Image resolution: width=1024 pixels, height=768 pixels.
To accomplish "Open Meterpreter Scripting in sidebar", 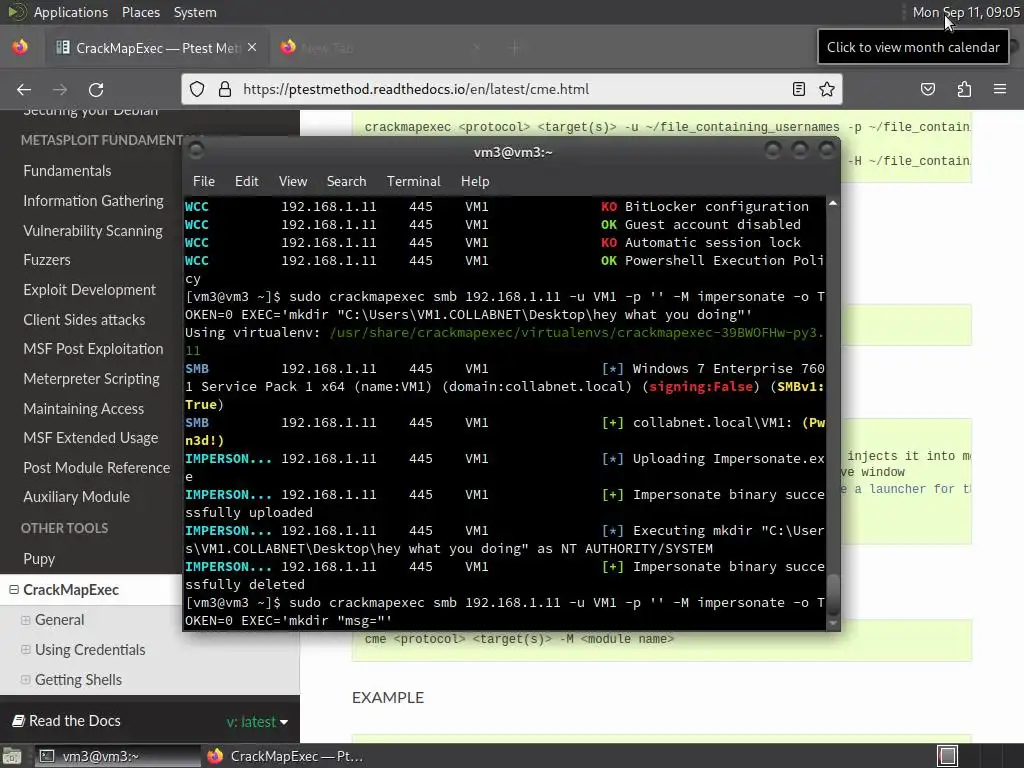I will click(91, 379).
